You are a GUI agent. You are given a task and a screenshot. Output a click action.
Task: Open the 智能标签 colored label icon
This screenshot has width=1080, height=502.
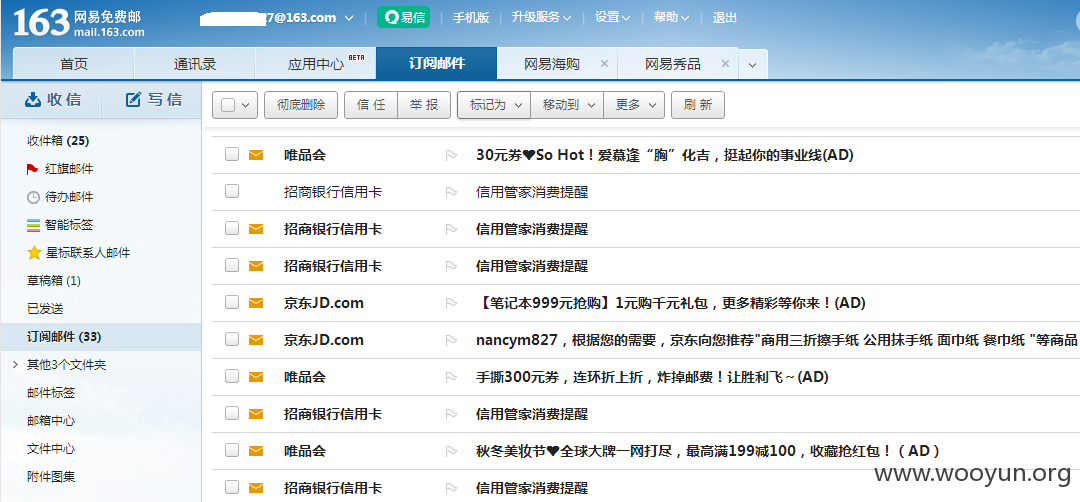click(x=33, y=225)
